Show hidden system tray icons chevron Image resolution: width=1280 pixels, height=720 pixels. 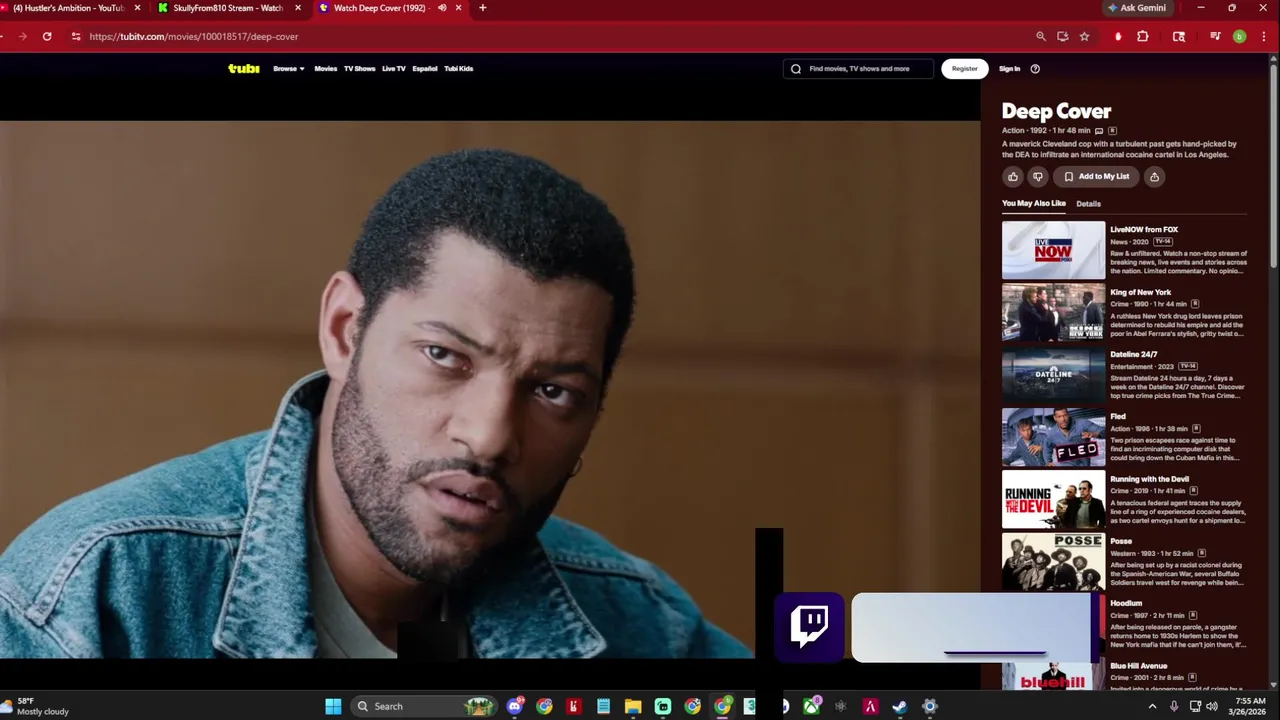[1152, 706]
